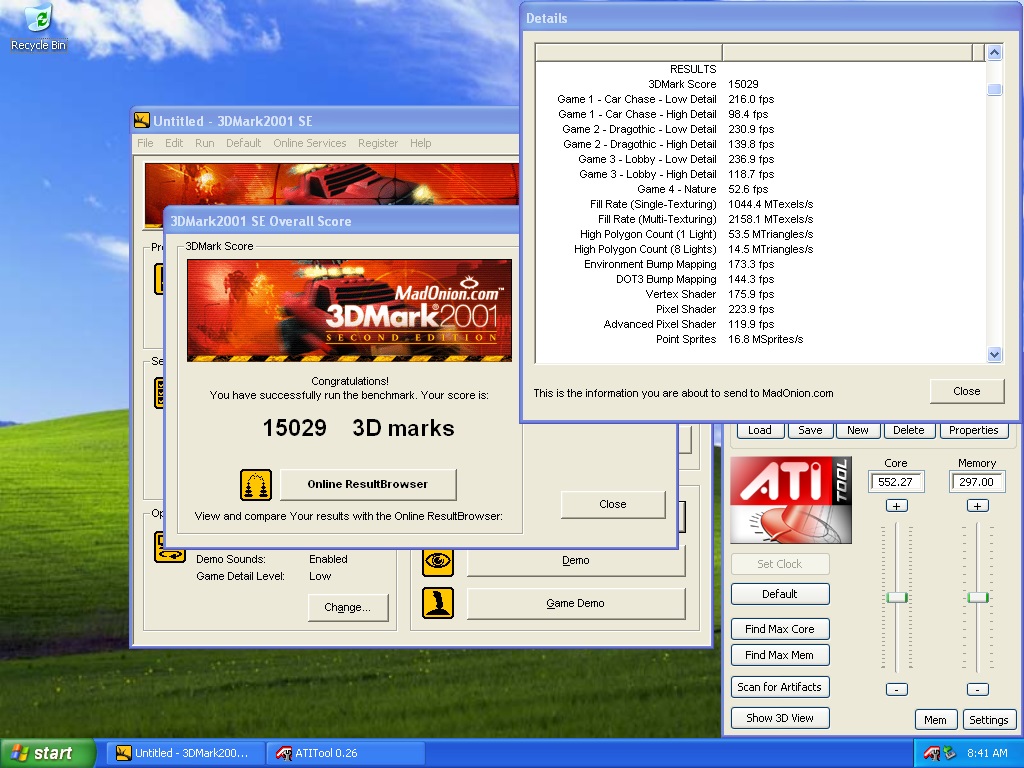
Task: Decrease Memory clock with minus button
Action: pyautogui.click(x=978, y=690)
